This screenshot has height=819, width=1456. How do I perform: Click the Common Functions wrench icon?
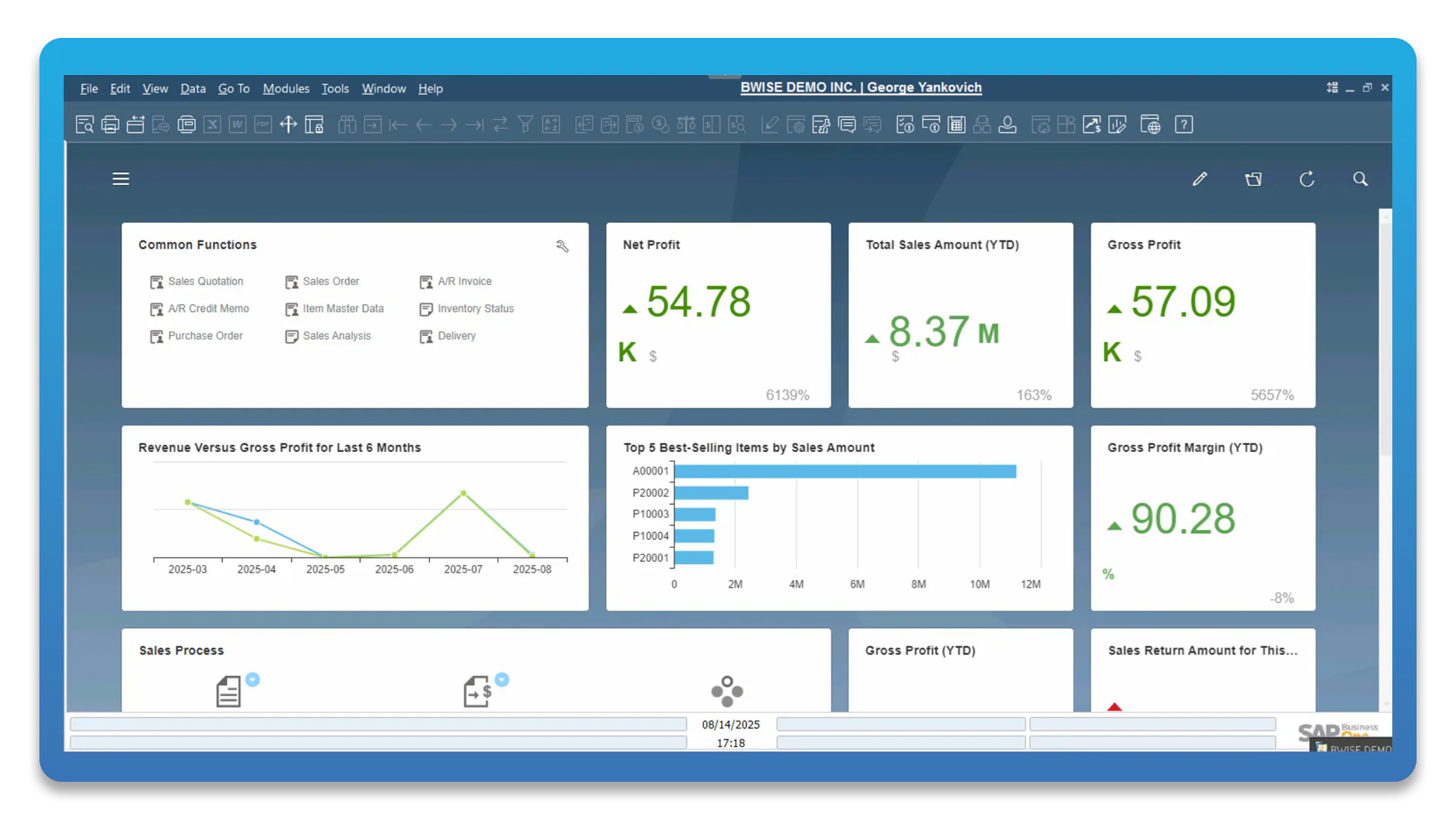click(x=562, y=246)
